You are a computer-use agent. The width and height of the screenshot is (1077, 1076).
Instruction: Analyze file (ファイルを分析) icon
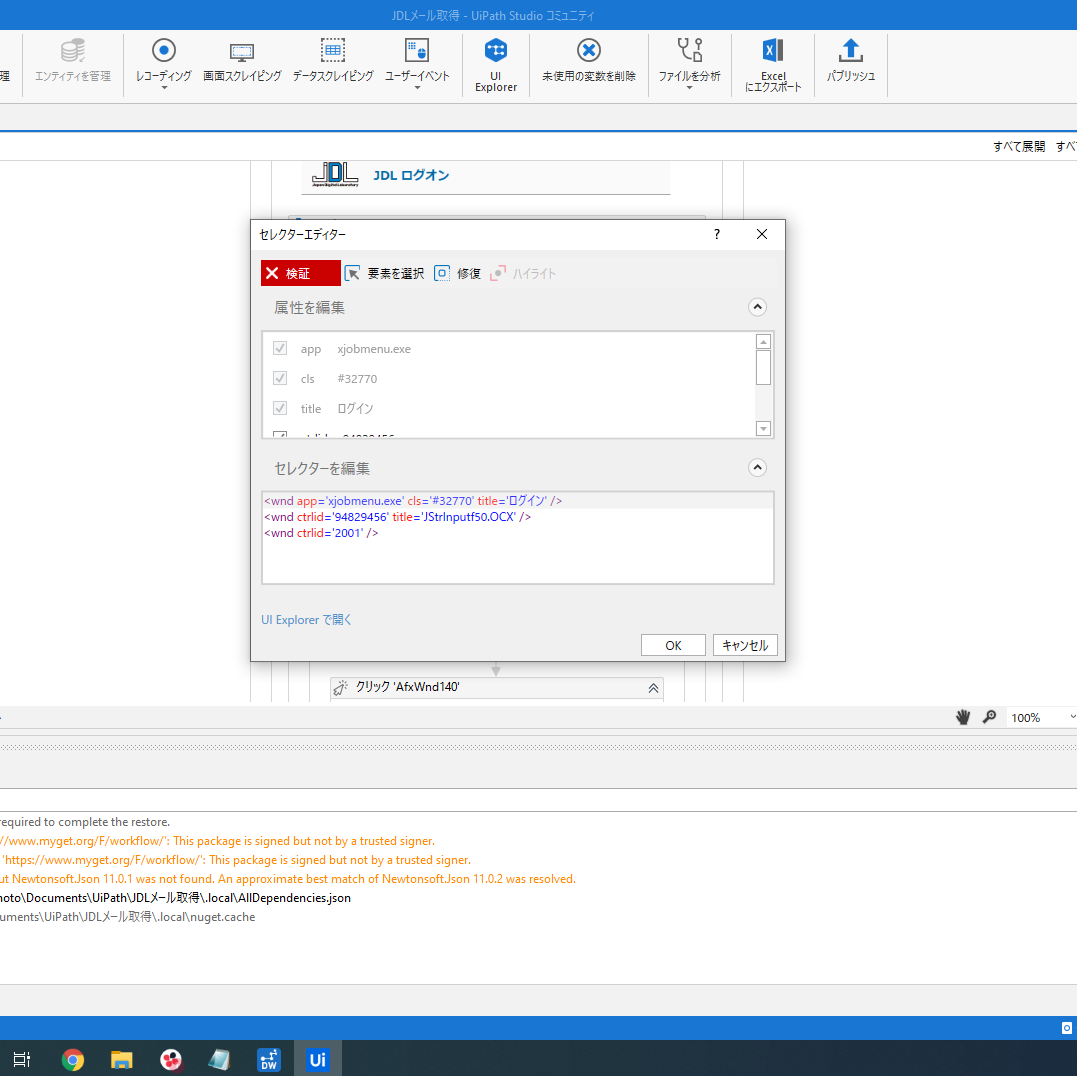tap(690, 50)
